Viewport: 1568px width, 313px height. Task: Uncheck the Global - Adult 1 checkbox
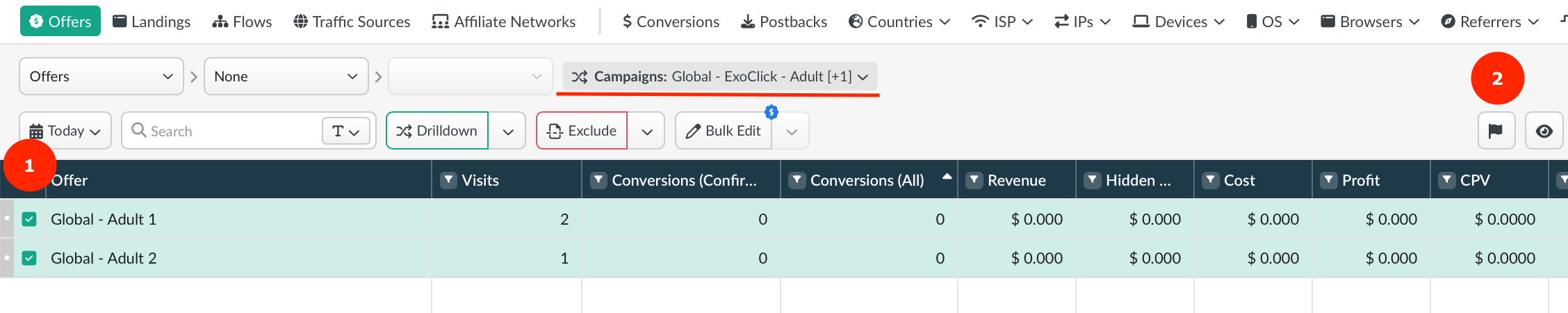pyautogui.click(x=29, y=219)
